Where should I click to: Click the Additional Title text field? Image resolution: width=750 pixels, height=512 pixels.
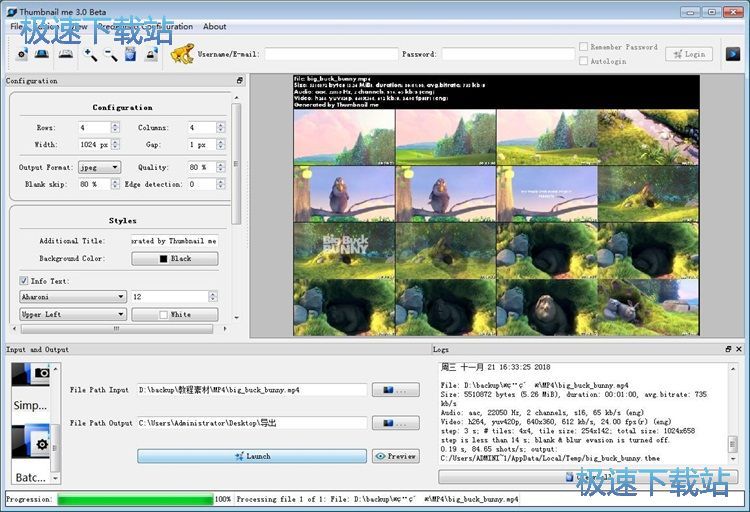click(175, 241)
